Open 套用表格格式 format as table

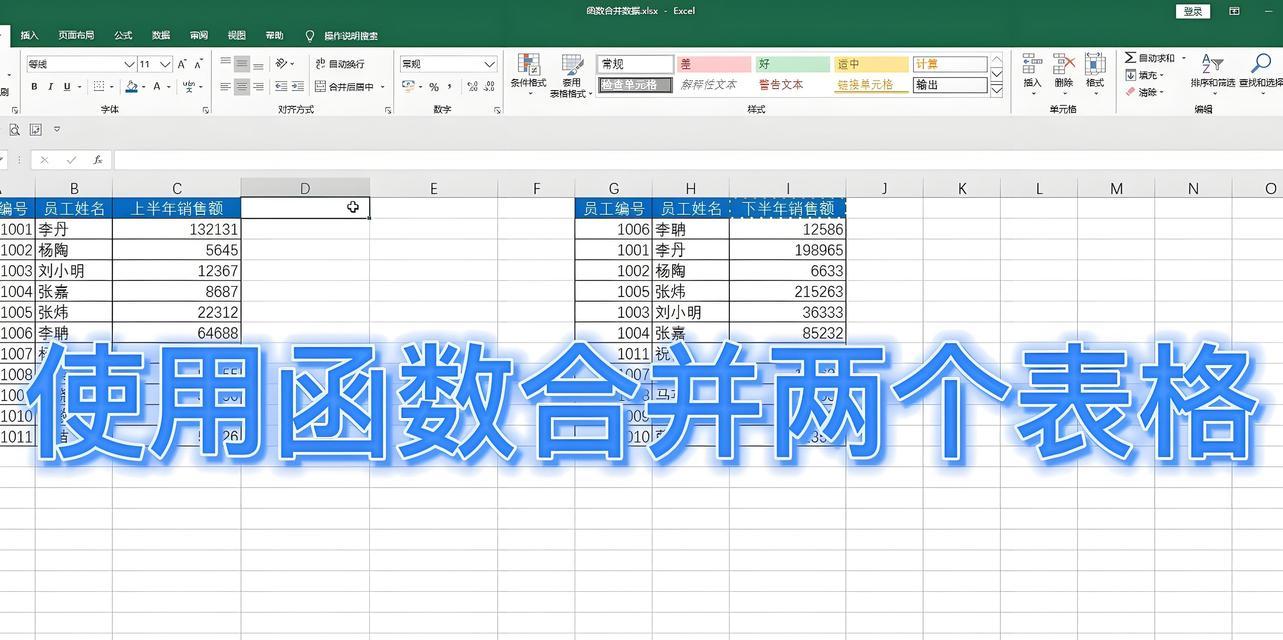pyautogui.click(x=572, y=75)
